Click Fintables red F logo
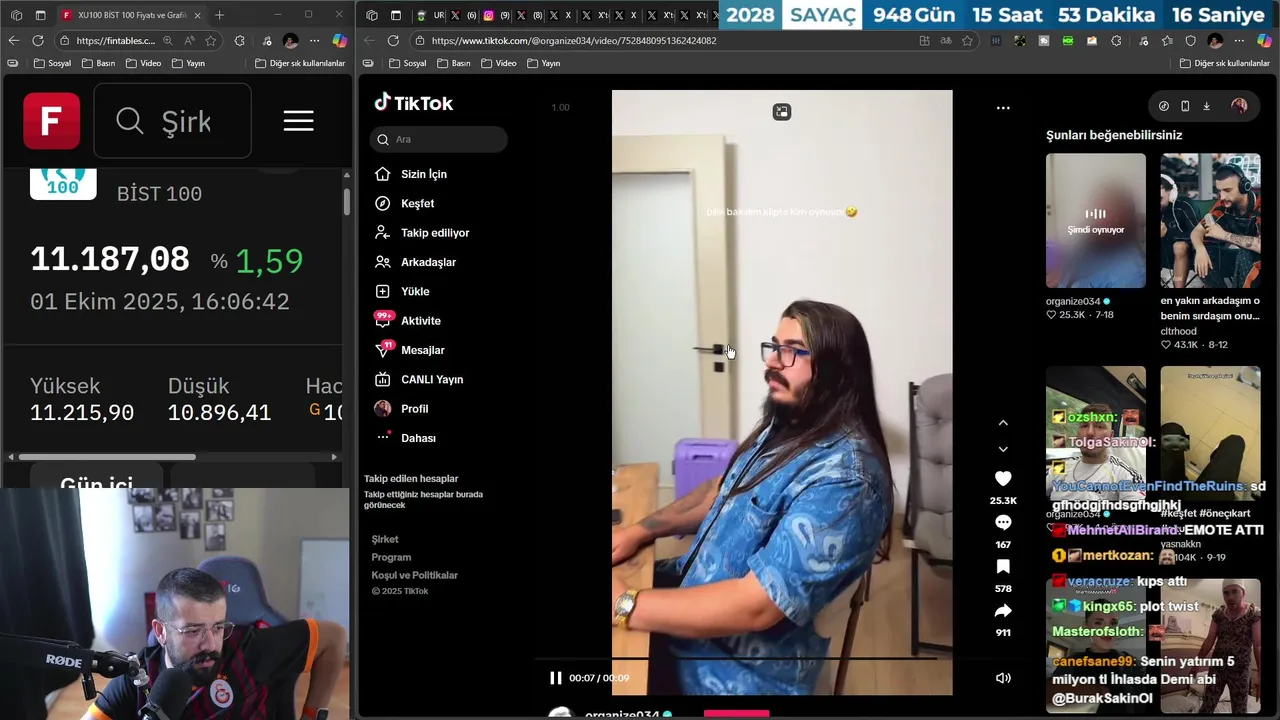 [x=52, y=121]
